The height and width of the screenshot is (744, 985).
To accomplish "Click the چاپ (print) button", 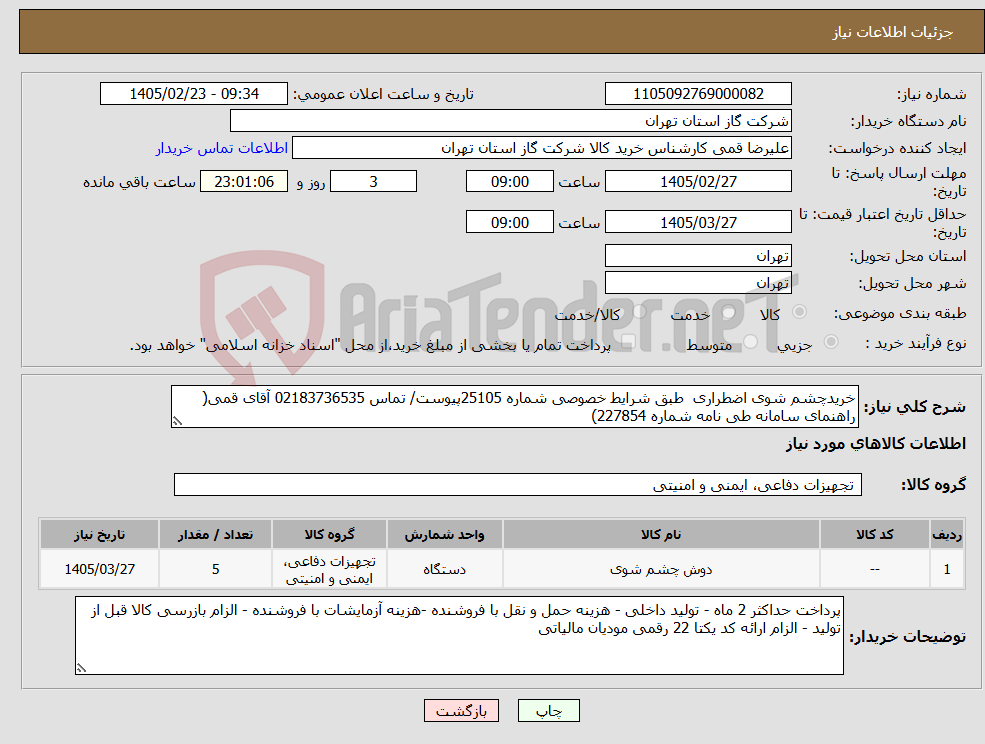I will [548, 711].
